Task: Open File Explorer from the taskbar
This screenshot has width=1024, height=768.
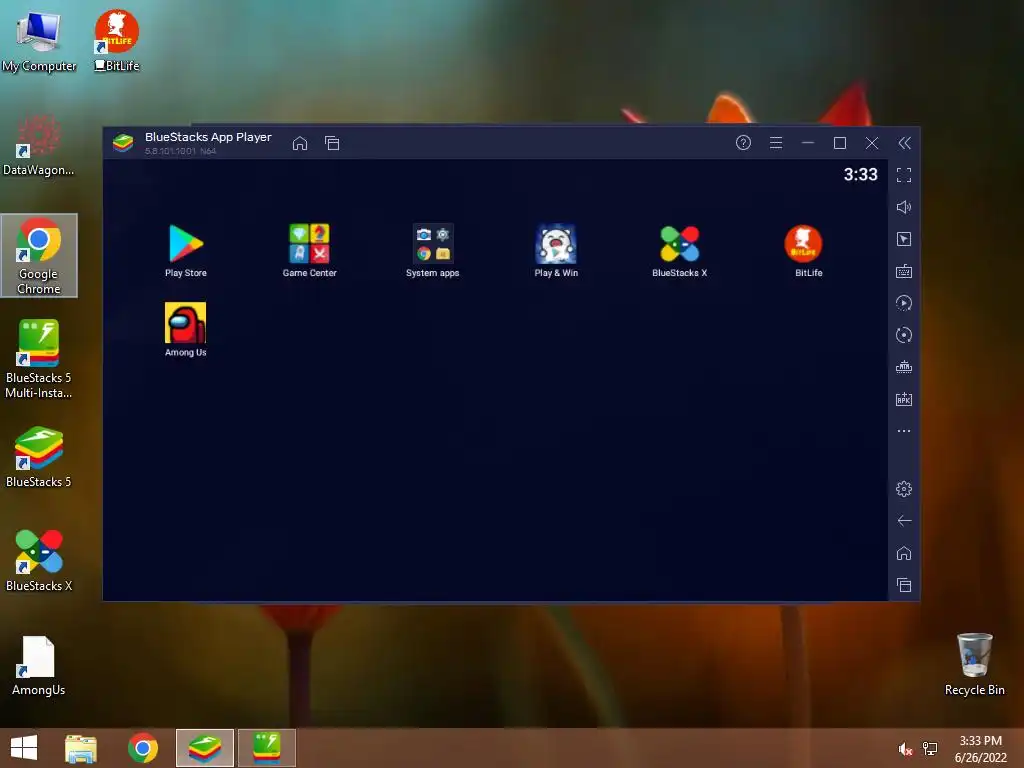Action: (81, 748)
